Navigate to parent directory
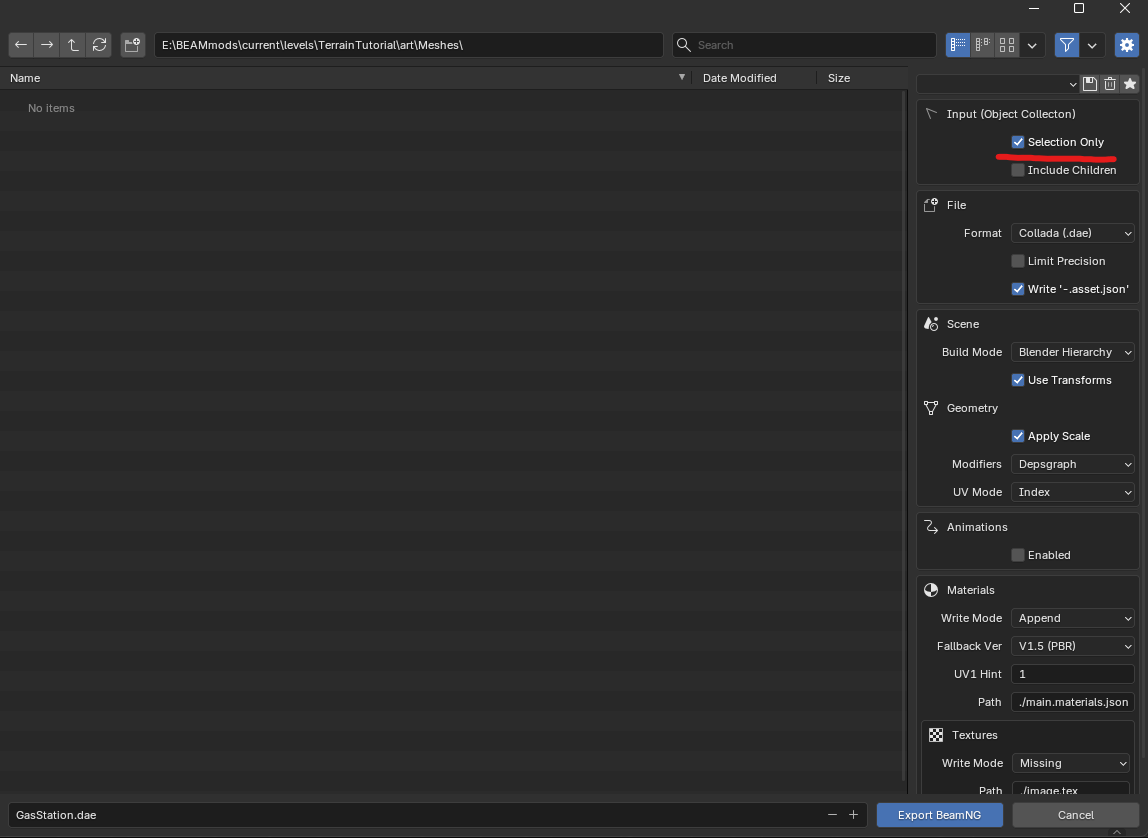The width and height of the screenshot is (1148, 838). [x=73, y=45]
